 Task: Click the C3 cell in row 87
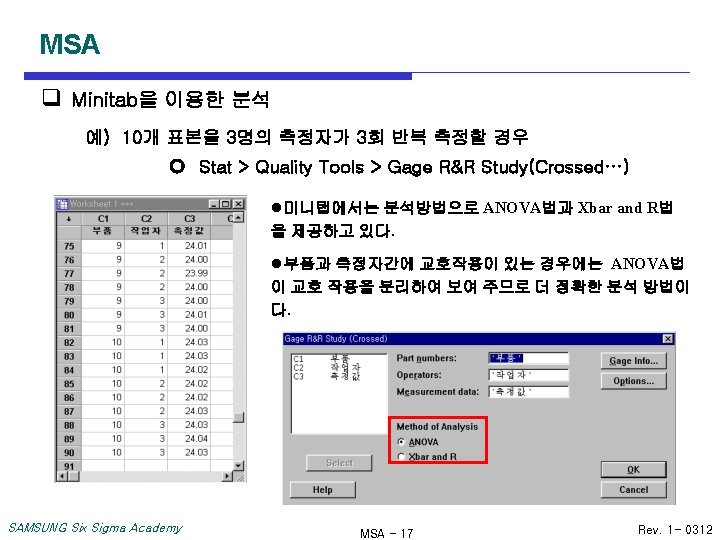click(x=190, y=411)
